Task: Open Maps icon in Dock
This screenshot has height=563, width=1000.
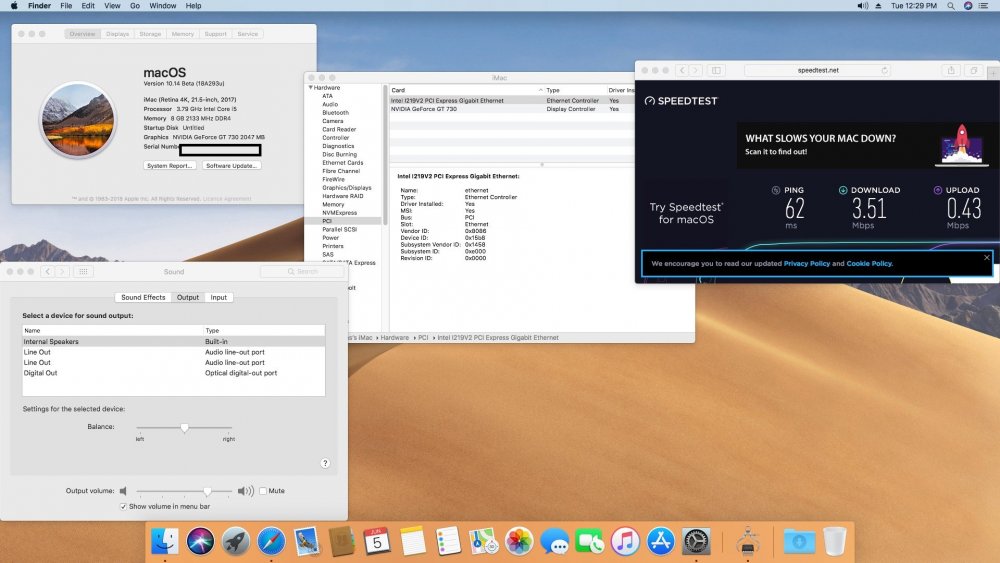Action: pos(483,541)
